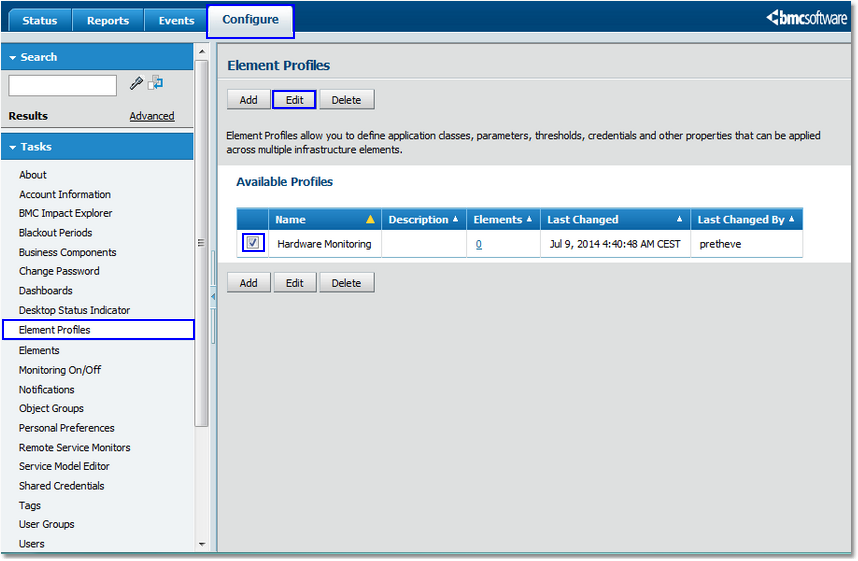This screenshot has height=561, width=858.
Task: Open Remote Service Monitors task
Action: (x=74, y=448)
